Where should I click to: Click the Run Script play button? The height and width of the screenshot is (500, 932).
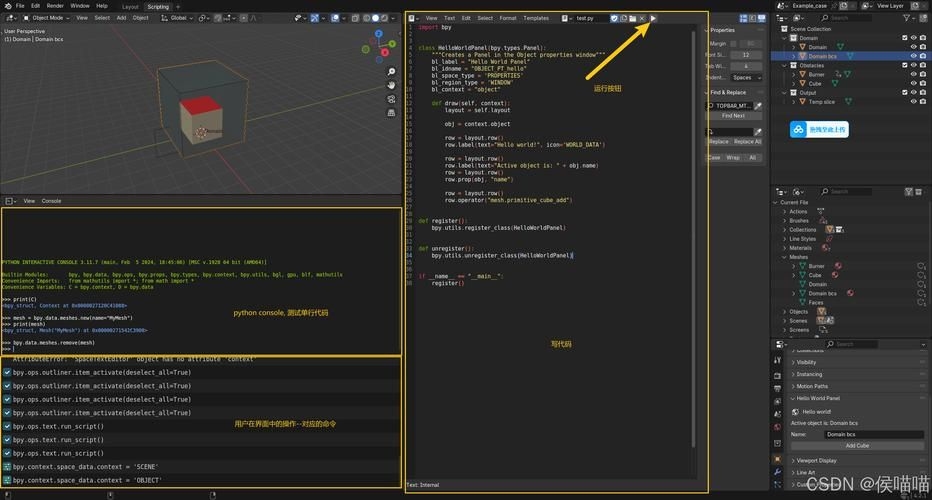[653, 18]
